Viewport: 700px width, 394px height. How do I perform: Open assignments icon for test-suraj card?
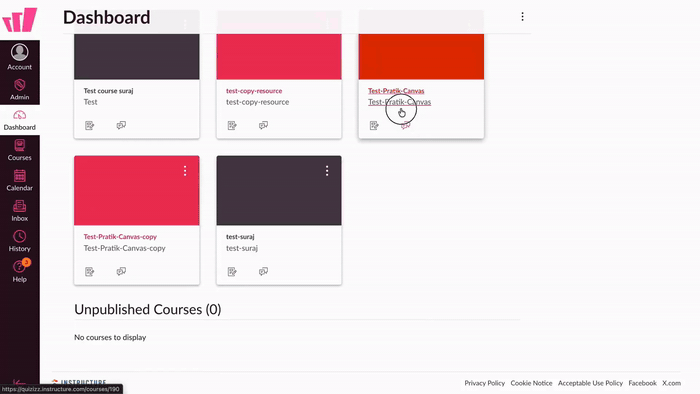(x=232, y=271)
